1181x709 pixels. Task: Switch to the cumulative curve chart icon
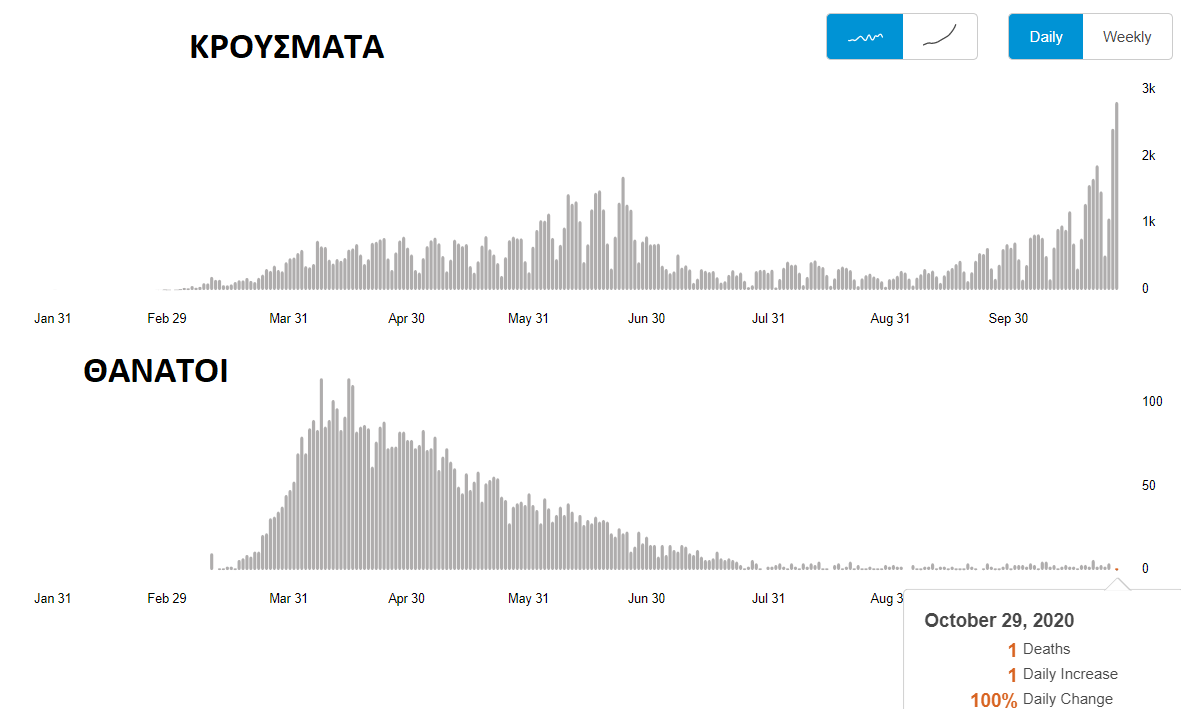coord(940,37)
